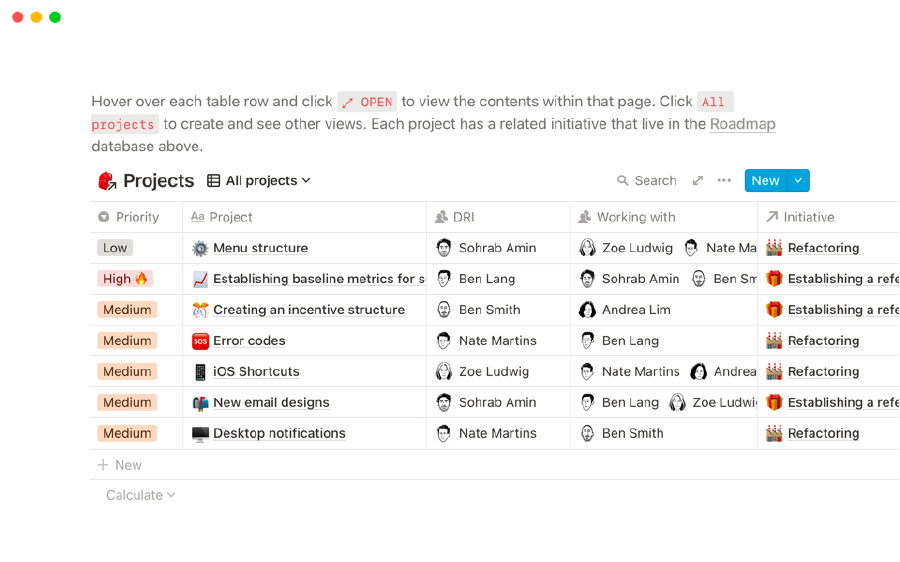The width and height of the screenshot is (900, 562).
Task: Click the monitor icon beside Desktop notifications
Action: 200,434
